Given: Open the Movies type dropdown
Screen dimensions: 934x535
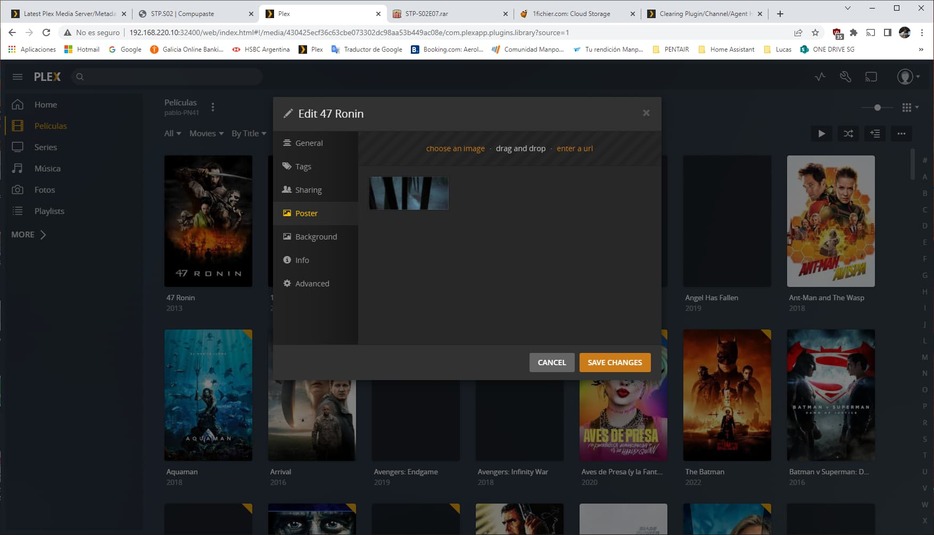Looking at the screenshot, I should (206, 133).
